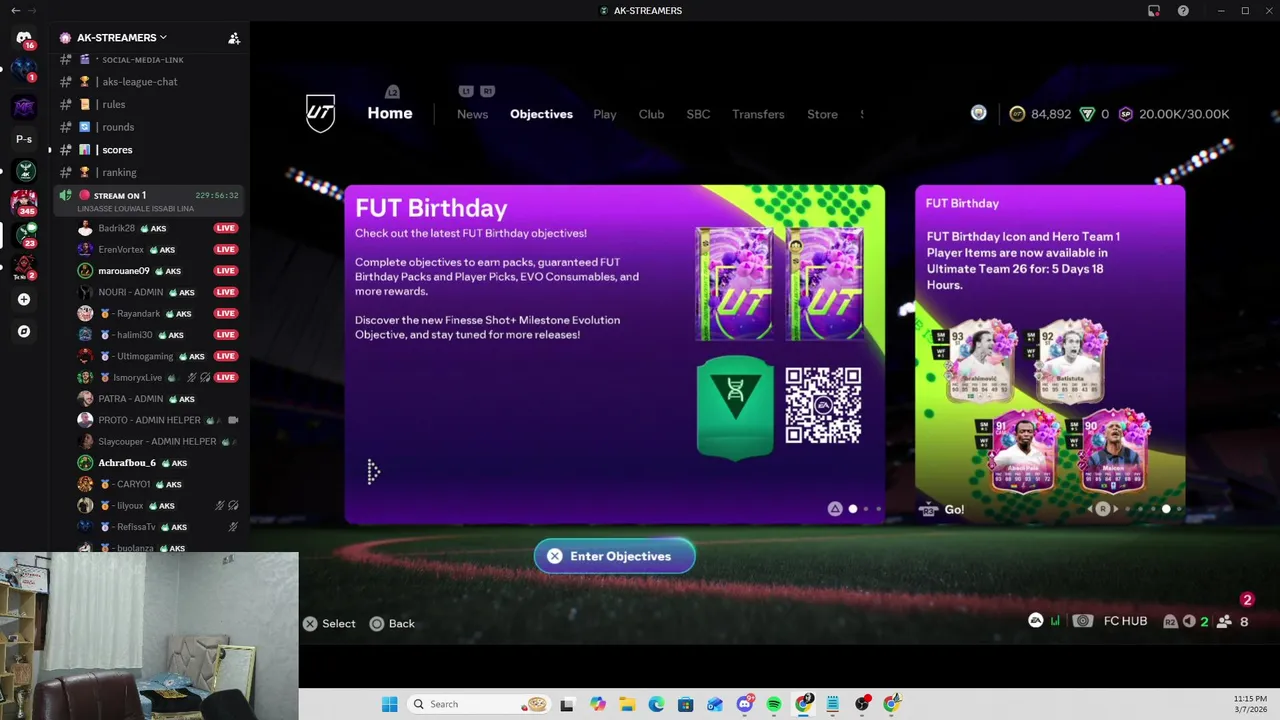
Task: Click the coins balance 84,892
Action: click(x=1040, y=114)
